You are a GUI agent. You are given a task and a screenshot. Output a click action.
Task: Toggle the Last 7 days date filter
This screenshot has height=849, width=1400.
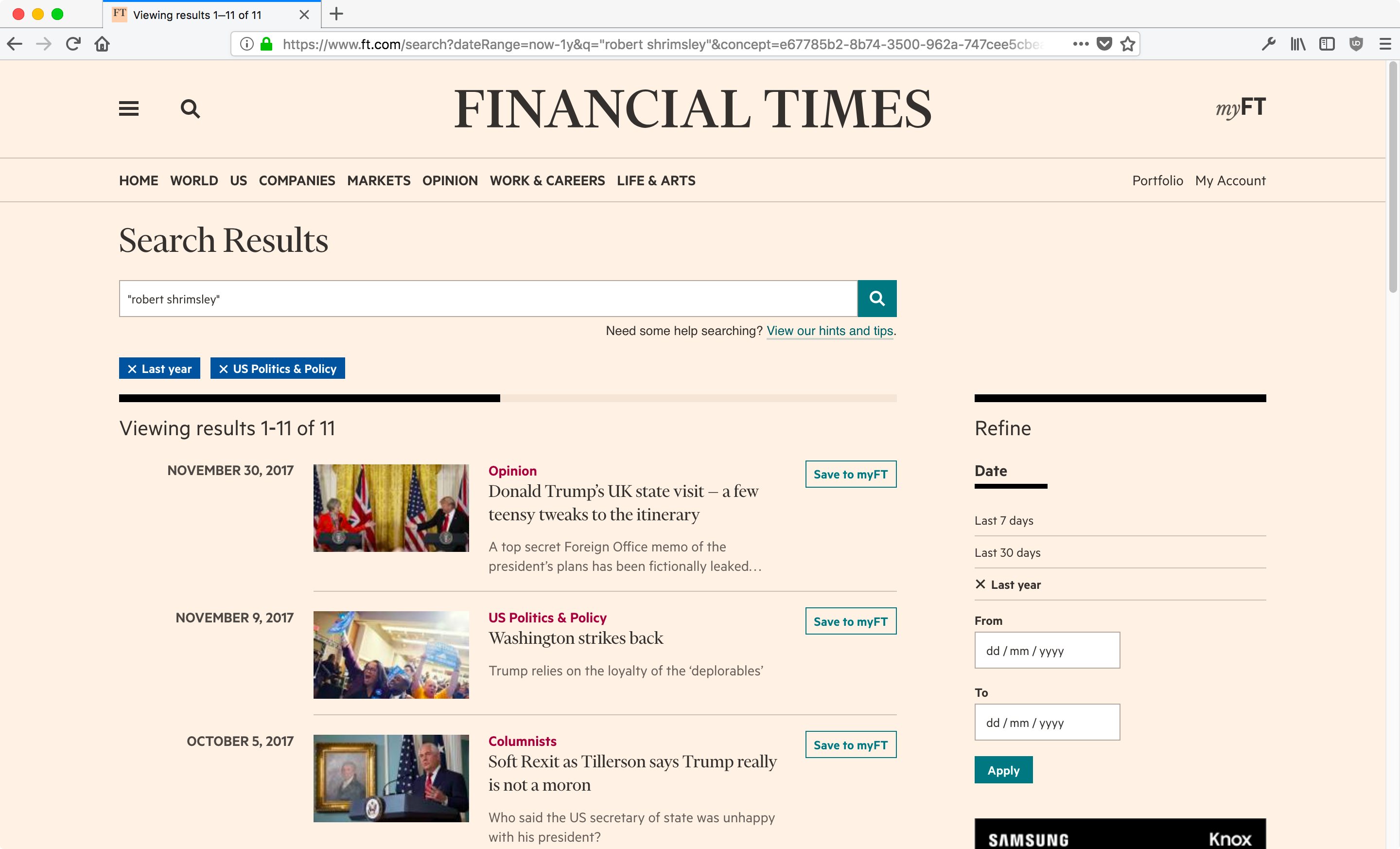1003,520
